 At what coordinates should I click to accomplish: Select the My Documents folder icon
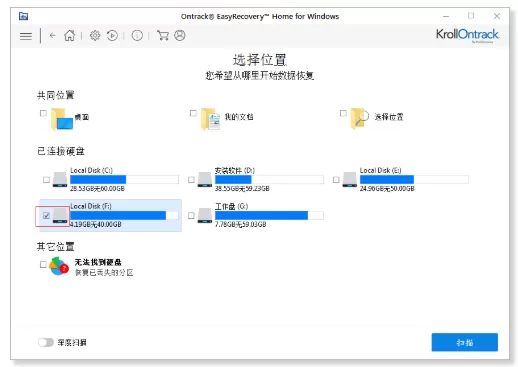click(x=210, y=119)
